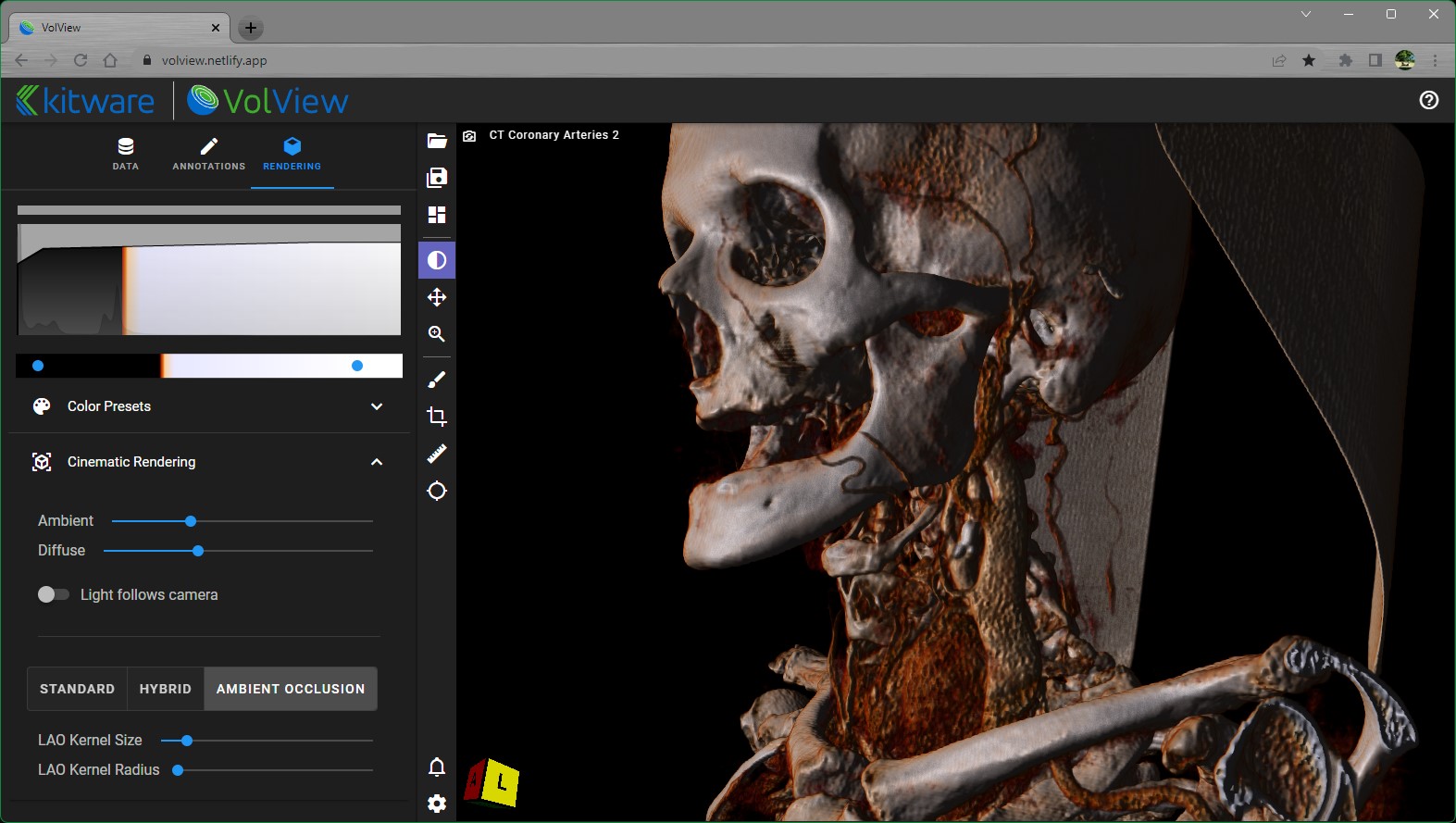The height and width of the screenshot is (823, 1456).
Task: Bookmark page with the star icon
Action: pos(1309,60)
